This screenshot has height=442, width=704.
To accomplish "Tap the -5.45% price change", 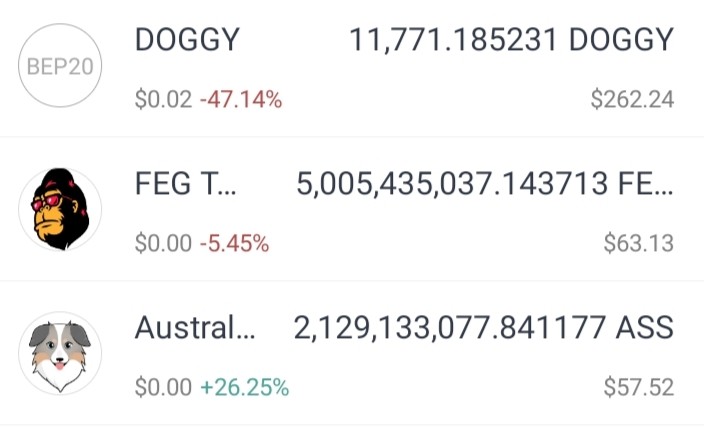I will [x=234, y=243].
